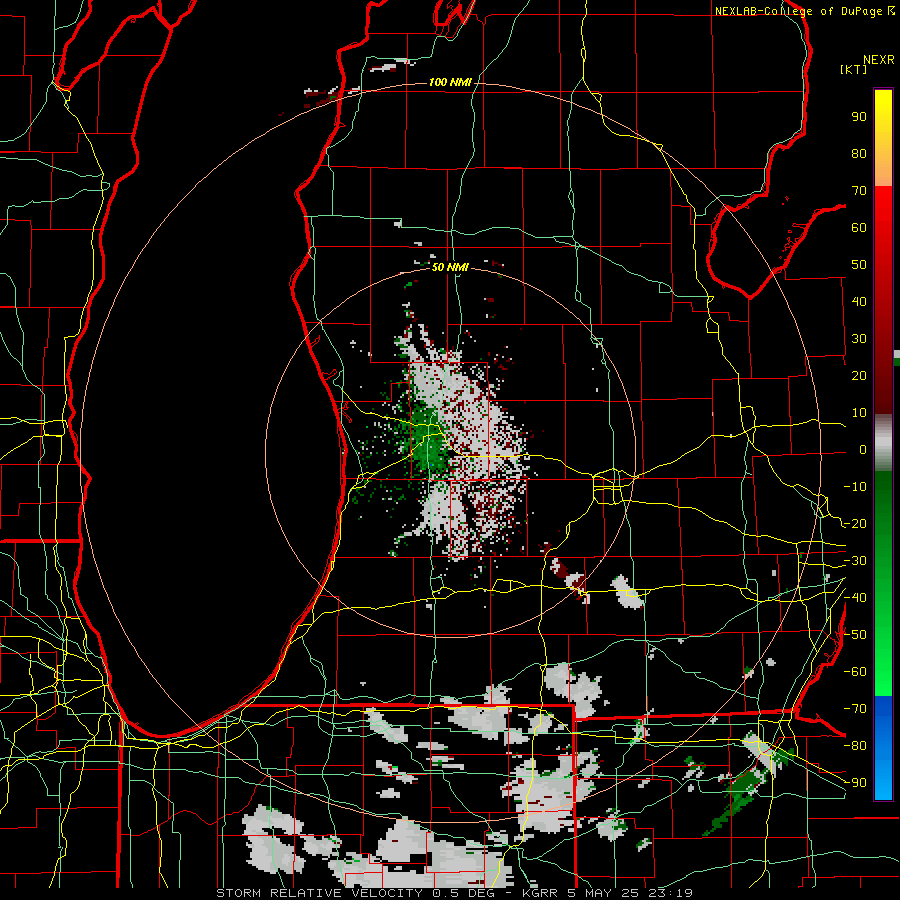900x900 pixels.
Task: Click the positive 90 value on the scale
Action: pyautogui.click(x=859, y=117)
